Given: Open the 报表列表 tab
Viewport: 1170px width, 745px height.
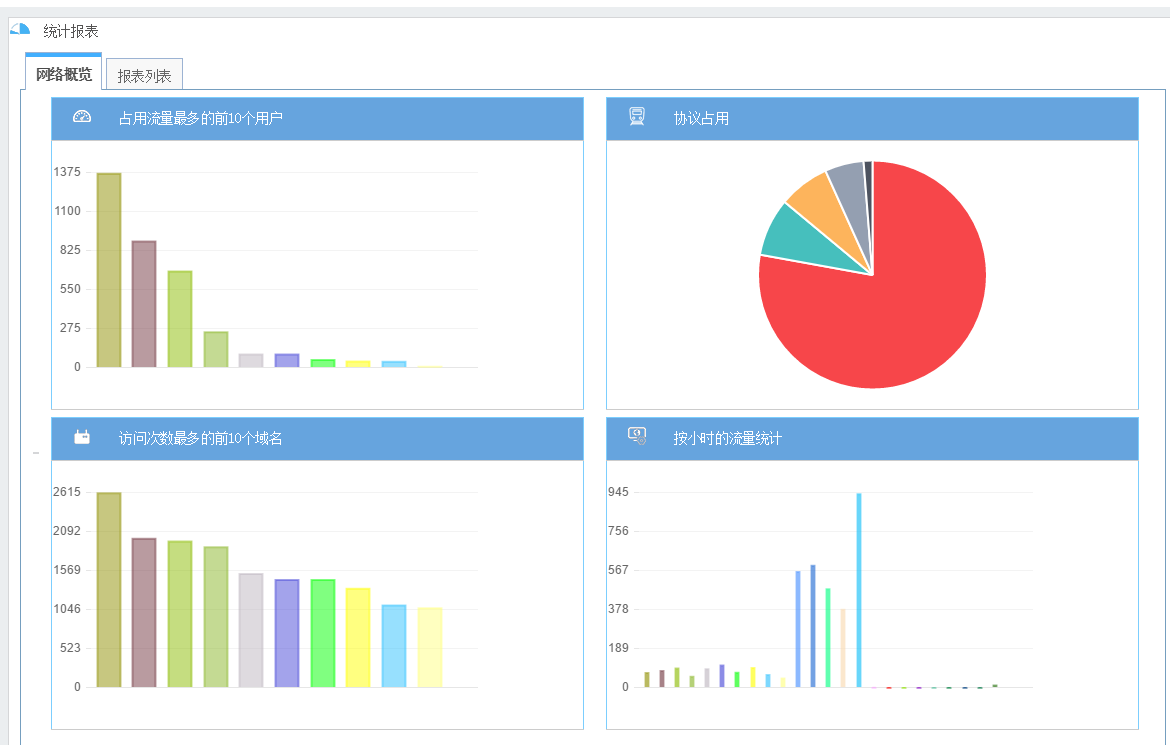Looking at the screenshot, I should pyautogui.click(x=144, y=75).
